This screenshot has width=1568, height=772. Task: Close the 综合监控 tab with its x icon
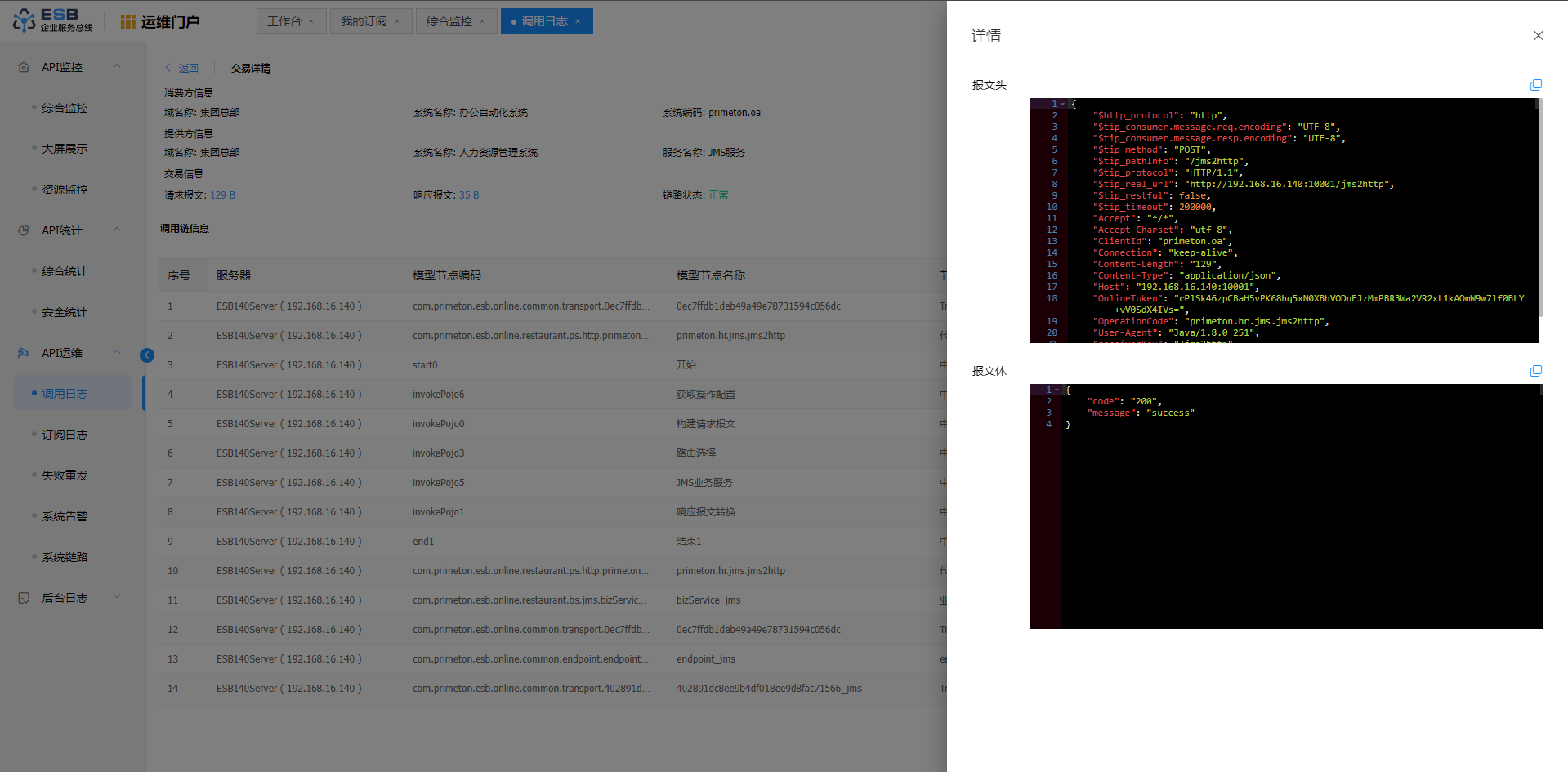482,22
